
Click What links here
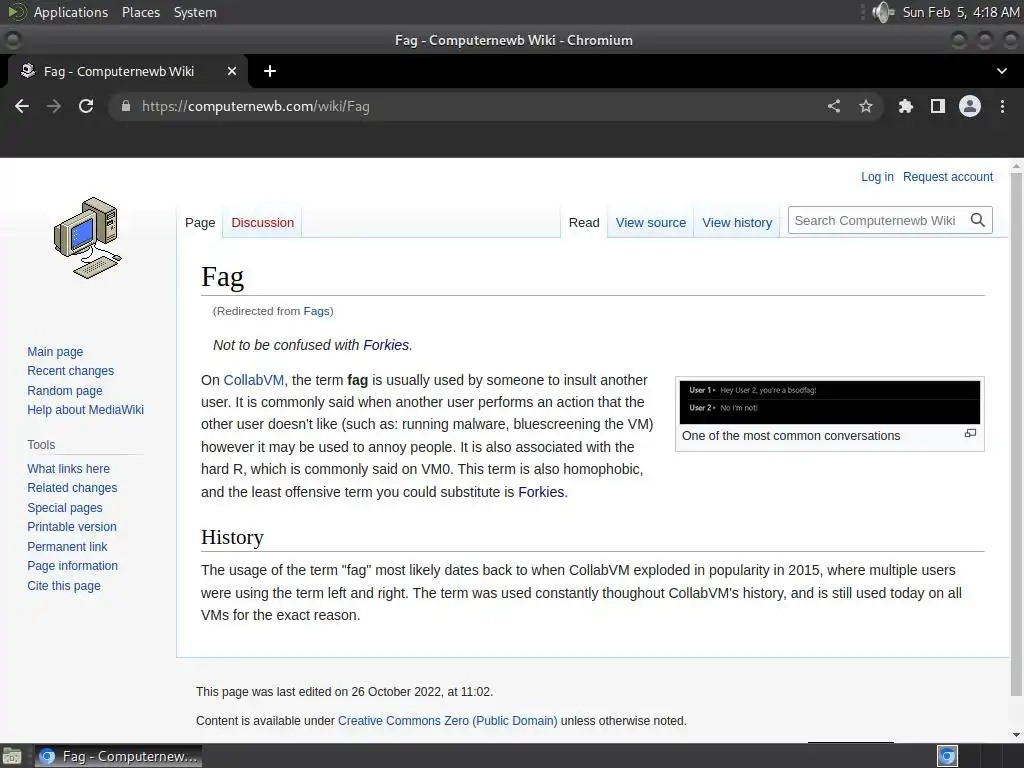[x=69, y=468]
